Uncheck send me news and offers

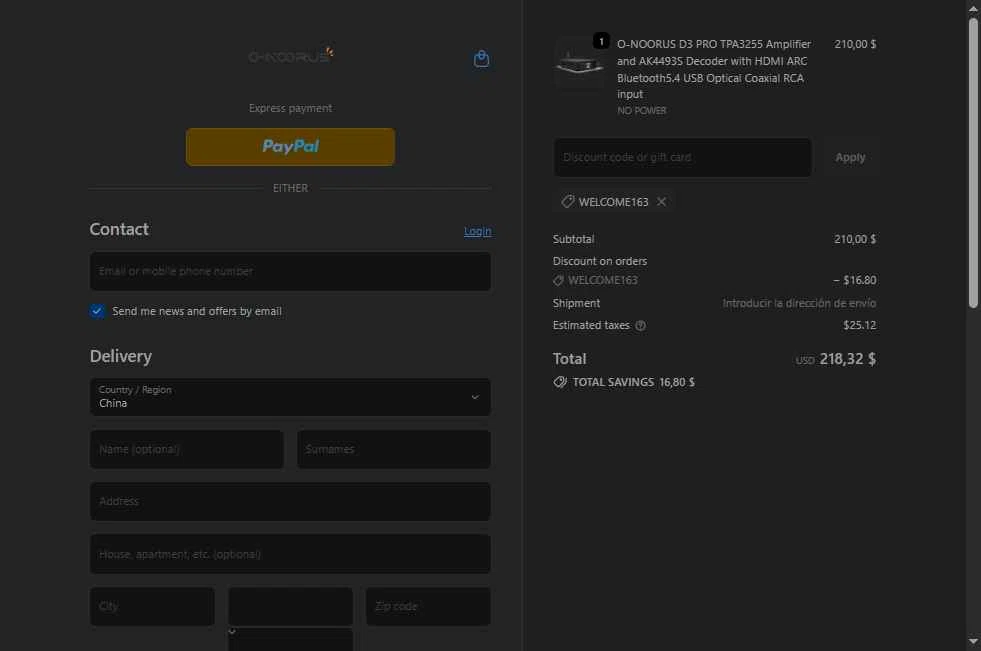[97, 311]
